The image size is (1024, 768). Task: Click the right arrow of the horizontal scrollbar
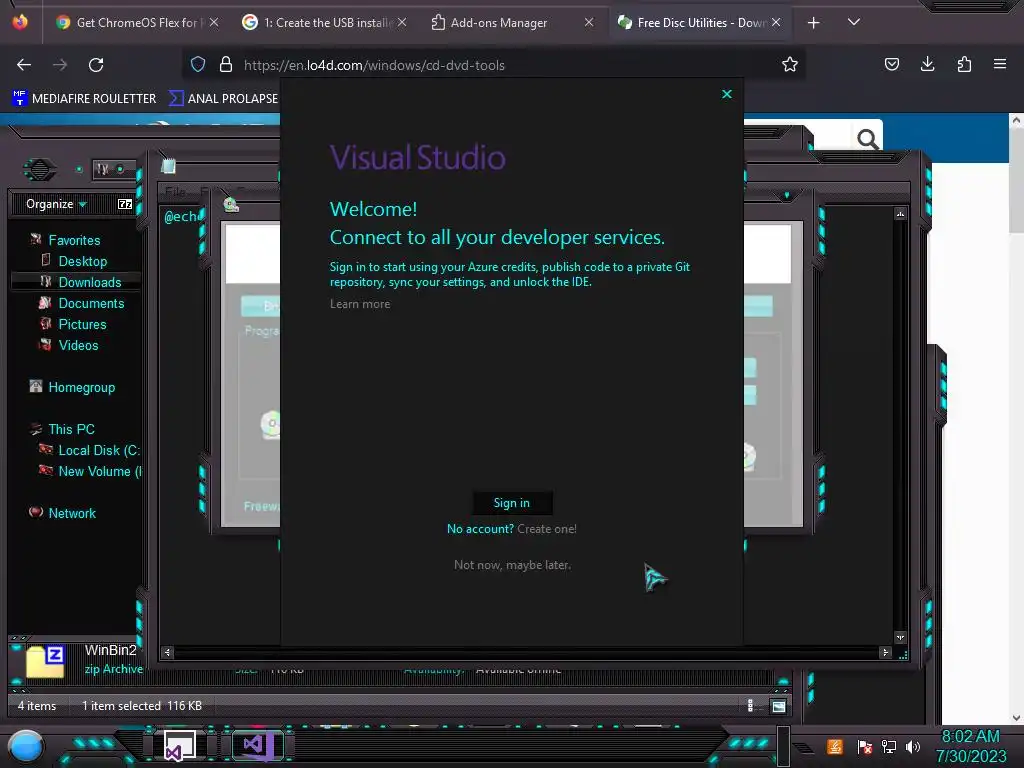coord(886,652)
